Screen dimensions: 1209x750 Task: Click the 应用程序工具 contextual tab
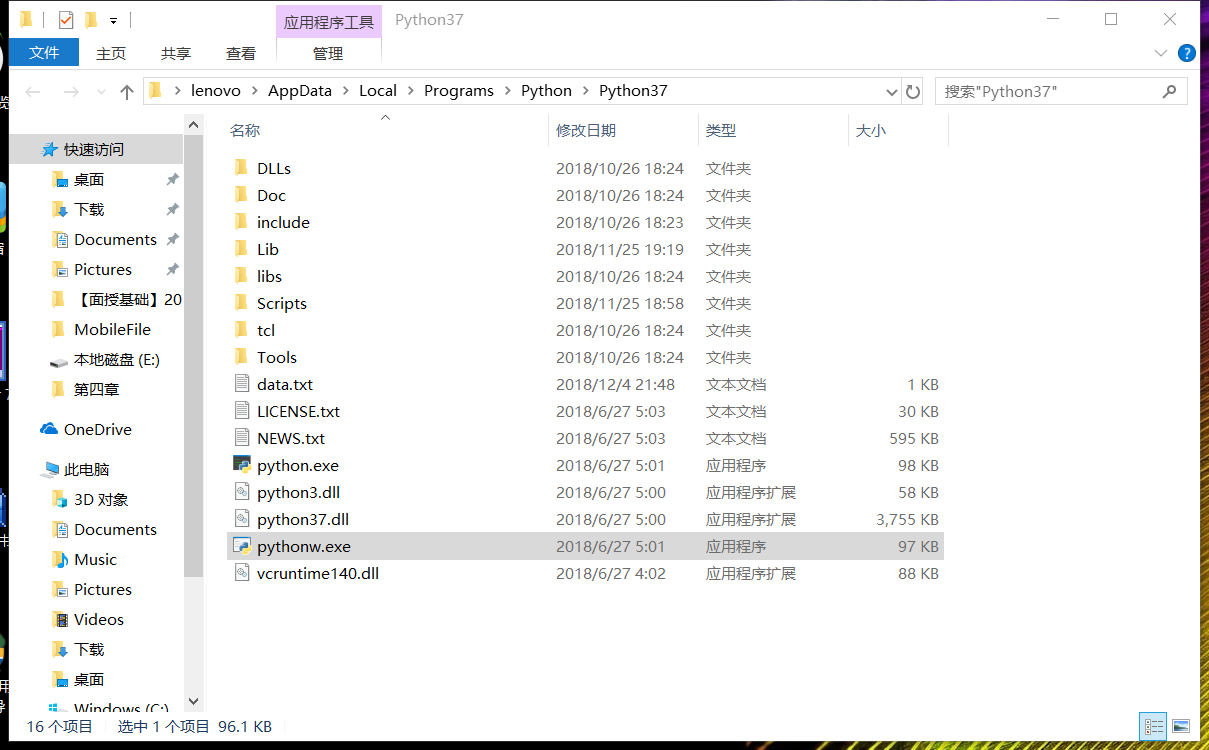328,21
